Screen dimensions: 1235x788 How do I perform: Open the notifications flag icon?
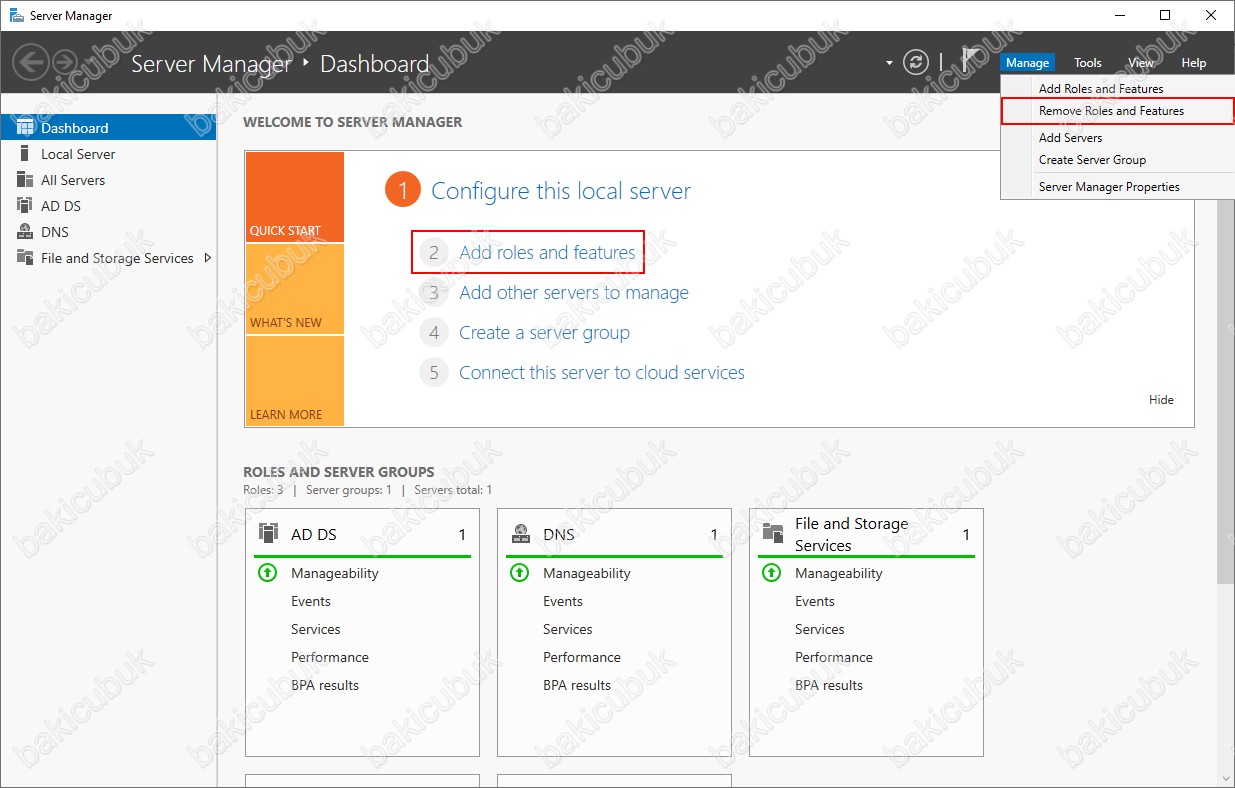[969, 60]
